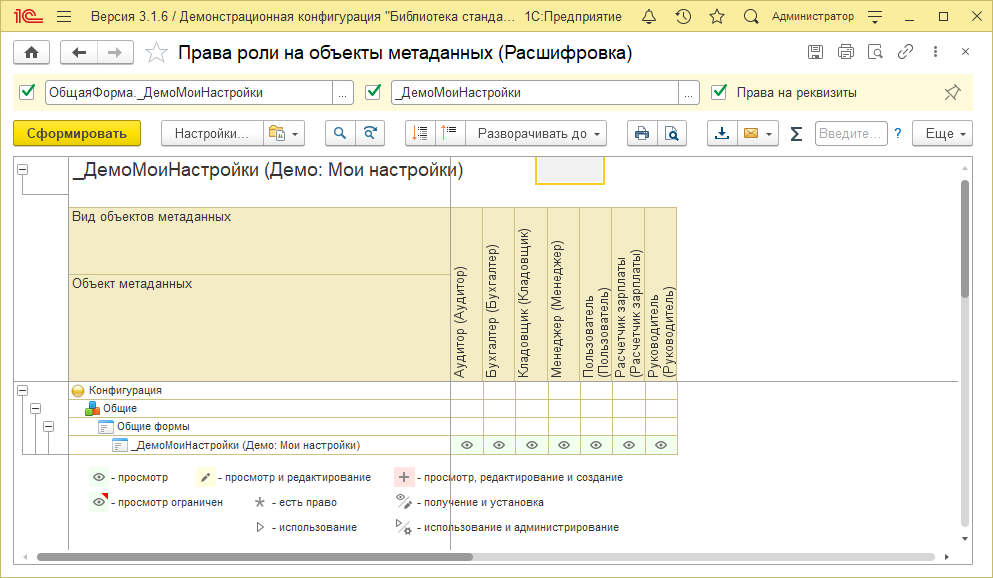
Task: Select the Общие row
Action: 260,408
